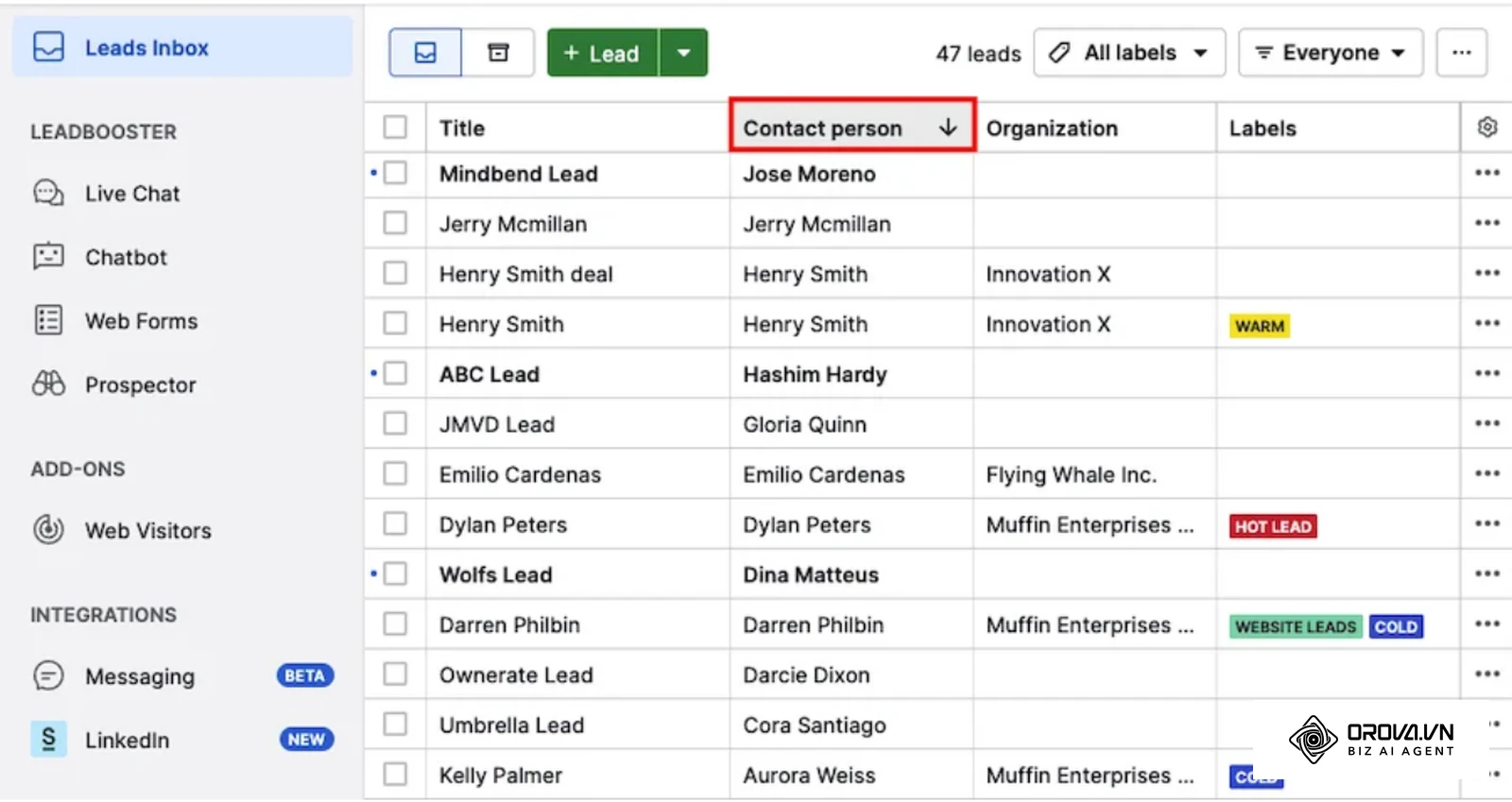This screenshot has width=1512, height=802.
Task: Open organization Flying Whale Inc.
Action: tap(1071, 474)
